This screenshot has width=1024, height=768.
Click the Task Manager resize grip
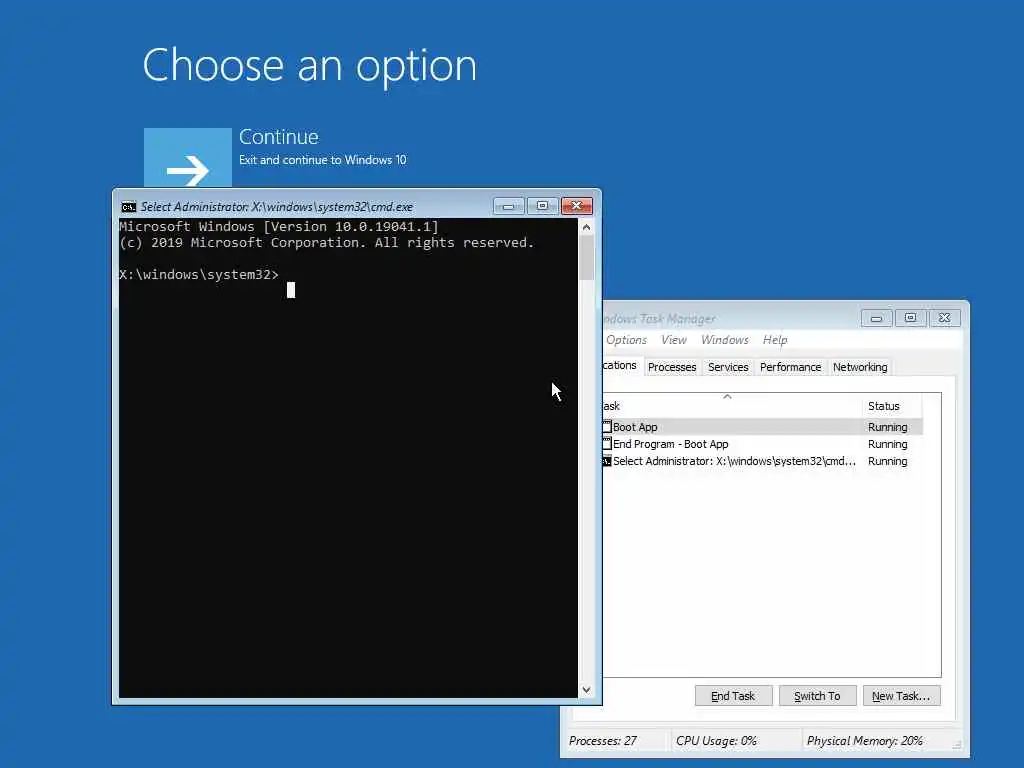point(957,744)
